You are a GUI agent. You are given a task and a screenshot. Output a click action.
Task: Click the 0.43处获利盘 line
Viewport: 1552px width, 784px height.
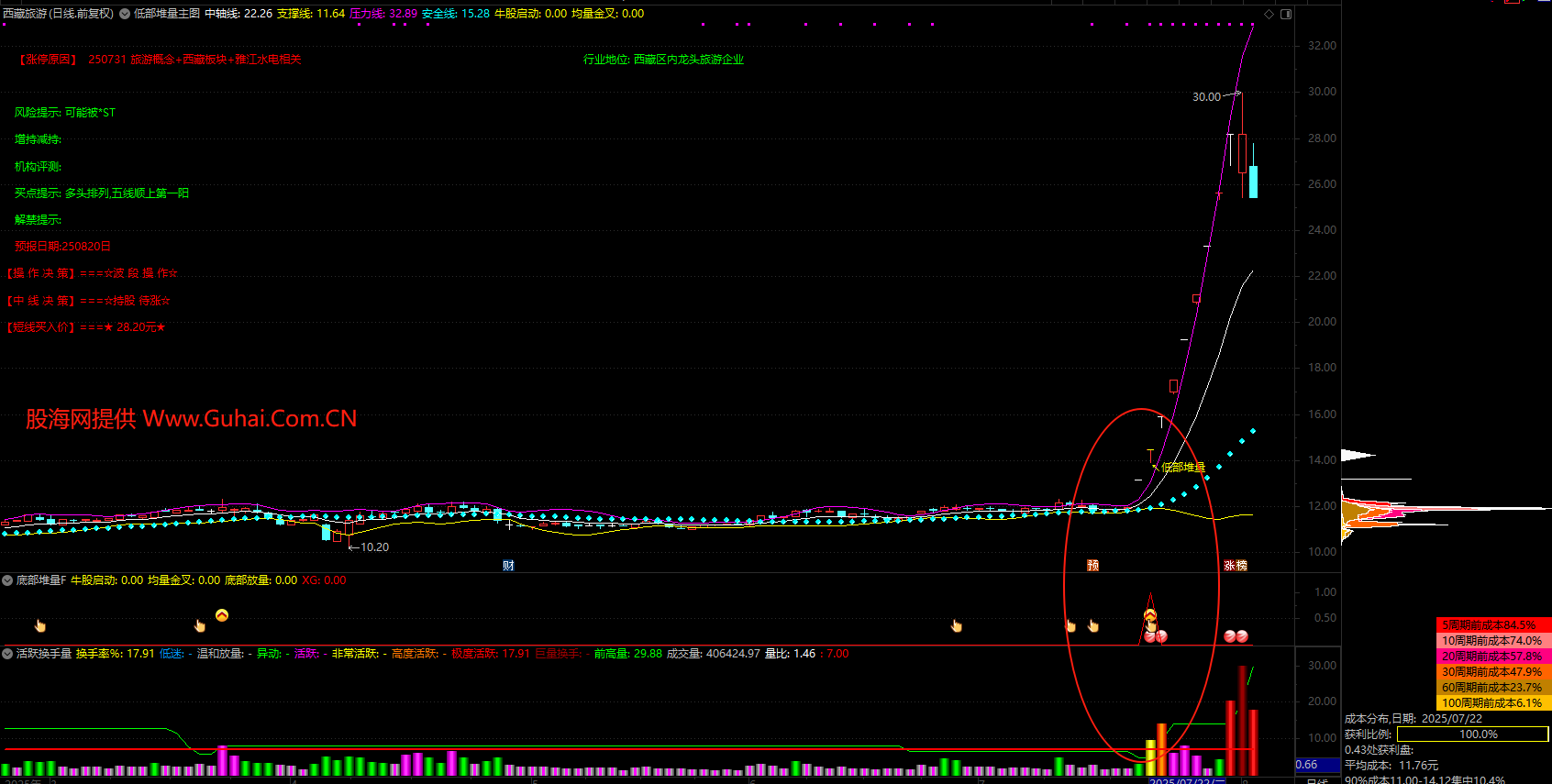(x=1380, y=750)
